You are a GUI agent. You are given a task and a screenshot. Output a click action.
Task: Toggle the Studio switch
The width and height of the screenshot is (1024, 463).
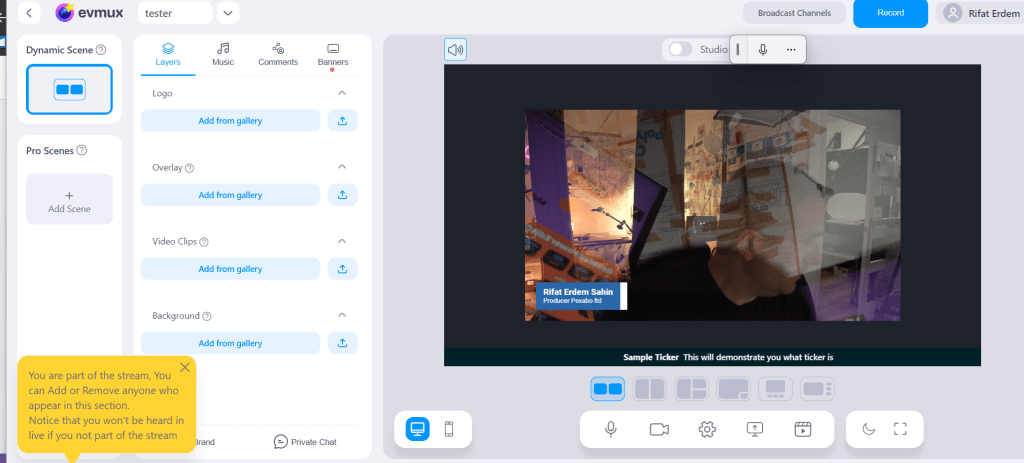680,50
